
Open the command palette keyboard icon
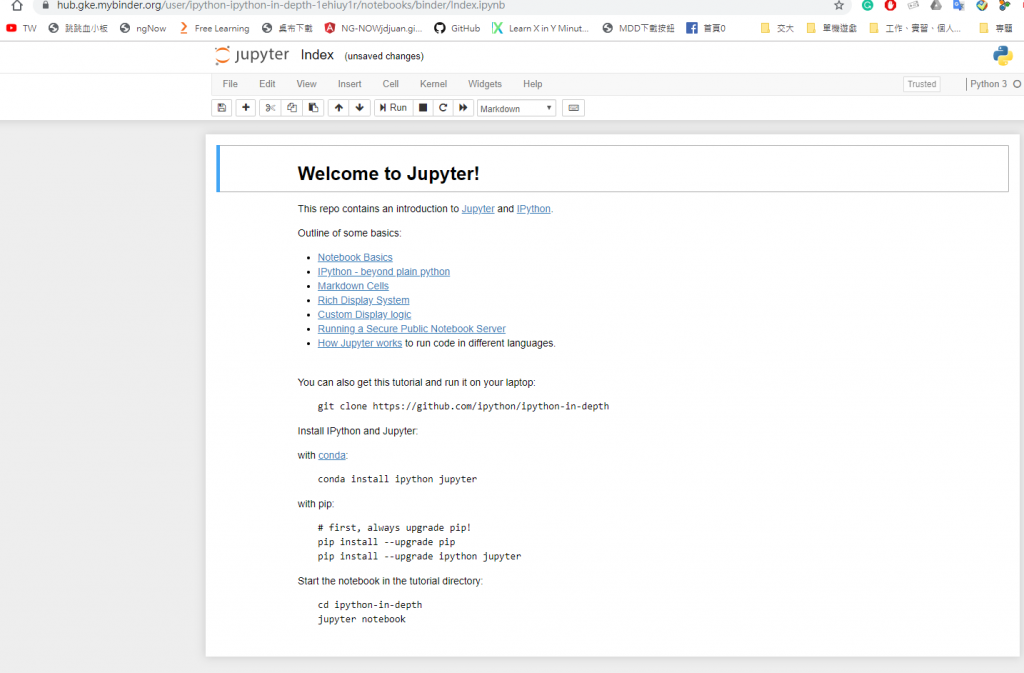pyautogui.click(x=573, y=108)
